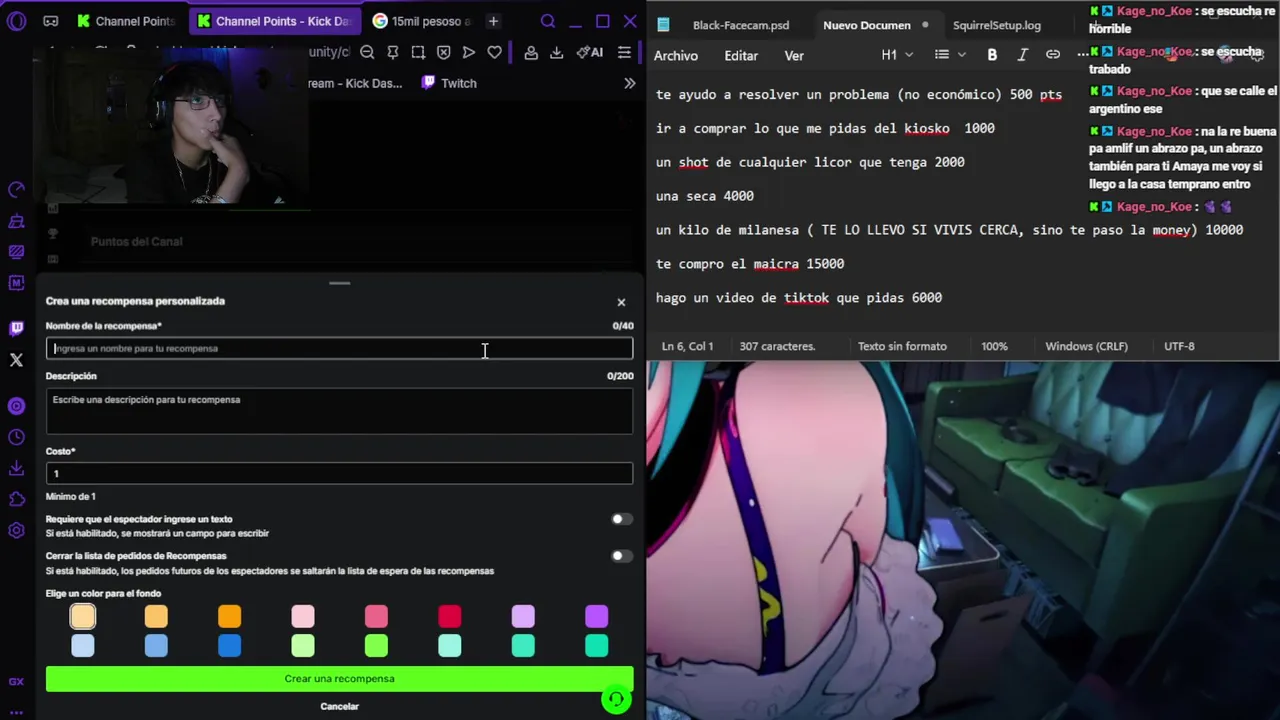Choose the purple background color swatch

[596, 617]
